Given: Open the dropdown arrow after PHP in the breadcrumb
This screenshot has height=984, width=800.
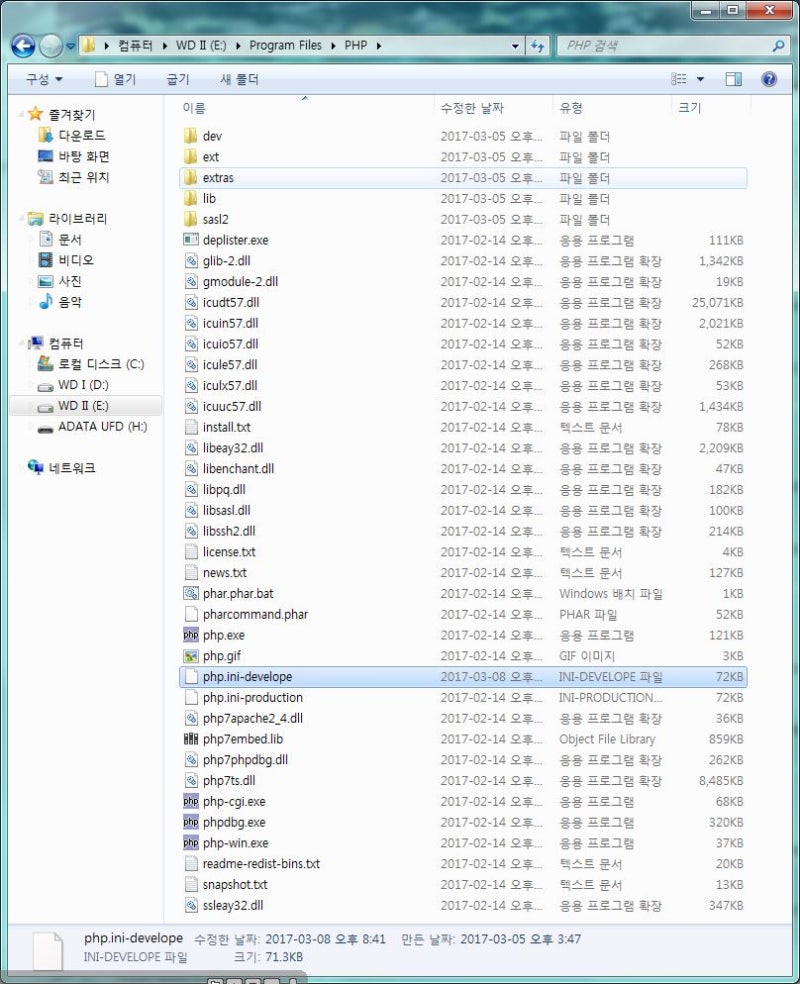Looking at the screenshot, I should [x=379, y=45].
